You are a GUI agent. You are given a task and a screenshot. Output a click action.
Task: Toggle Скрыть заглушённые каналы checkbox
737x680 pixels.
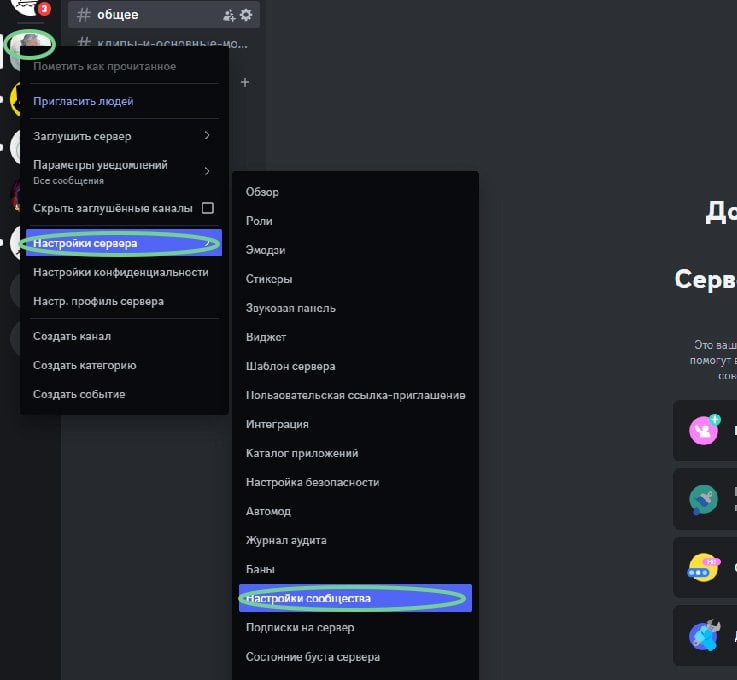[x=208, y=208]
